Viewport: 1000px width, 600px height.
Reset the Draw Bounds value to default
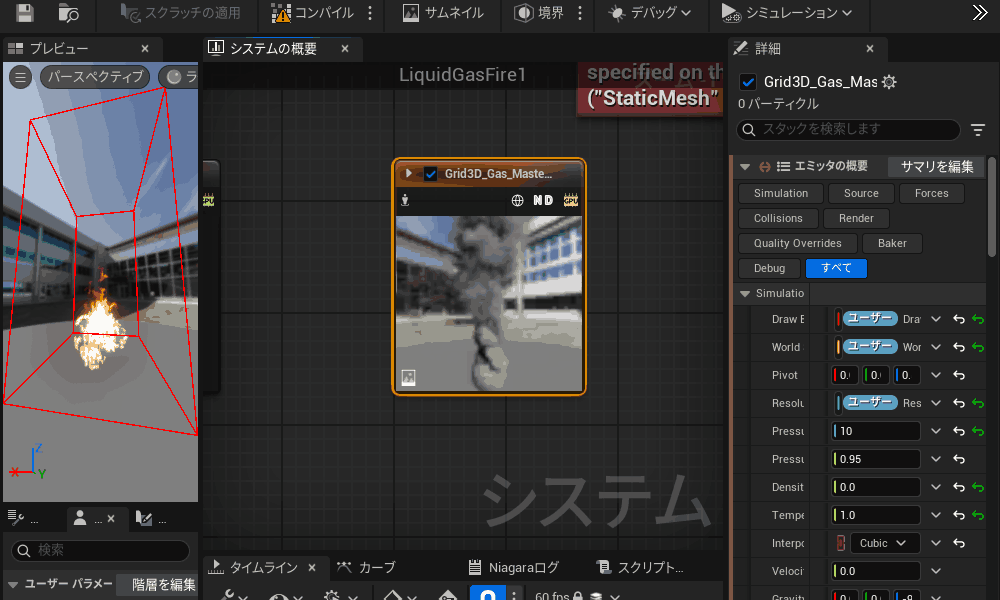[x=958, y=319]
